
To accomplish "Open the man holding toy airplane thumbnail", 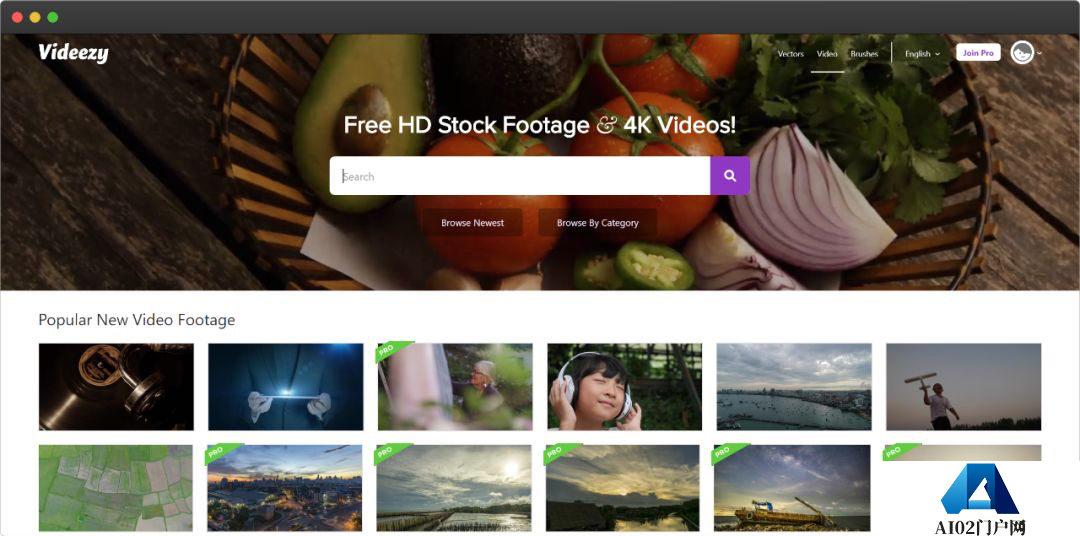I will click(x=964, y=386).
